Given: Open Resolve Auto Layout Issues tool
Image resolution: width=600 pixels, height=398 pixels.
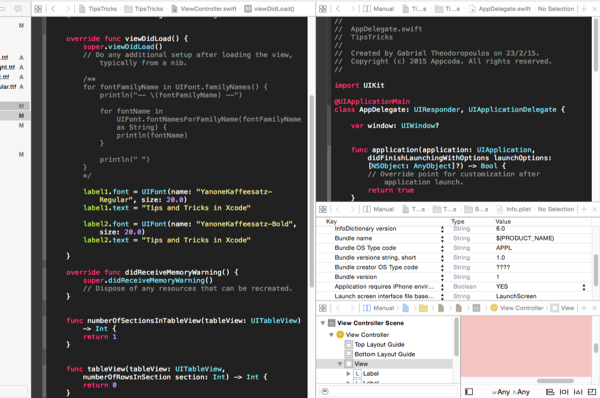Looking at the screenshot, I should 578,392.
